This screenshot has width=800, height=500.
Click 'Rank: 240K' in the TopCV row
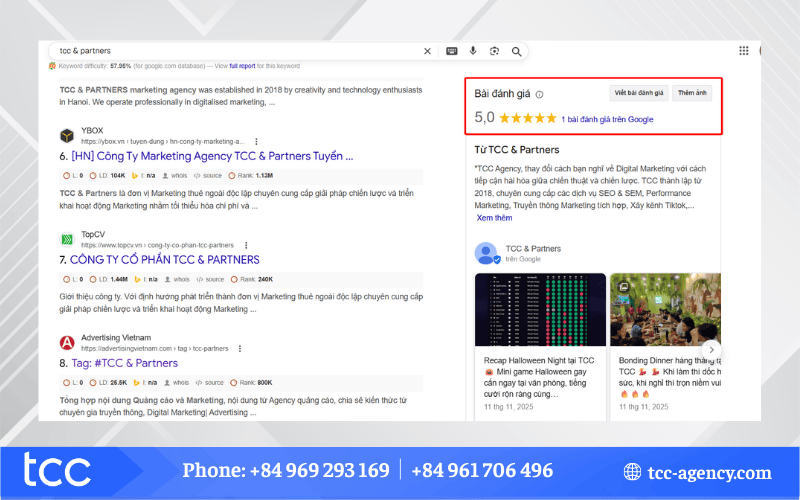point(252,280)
